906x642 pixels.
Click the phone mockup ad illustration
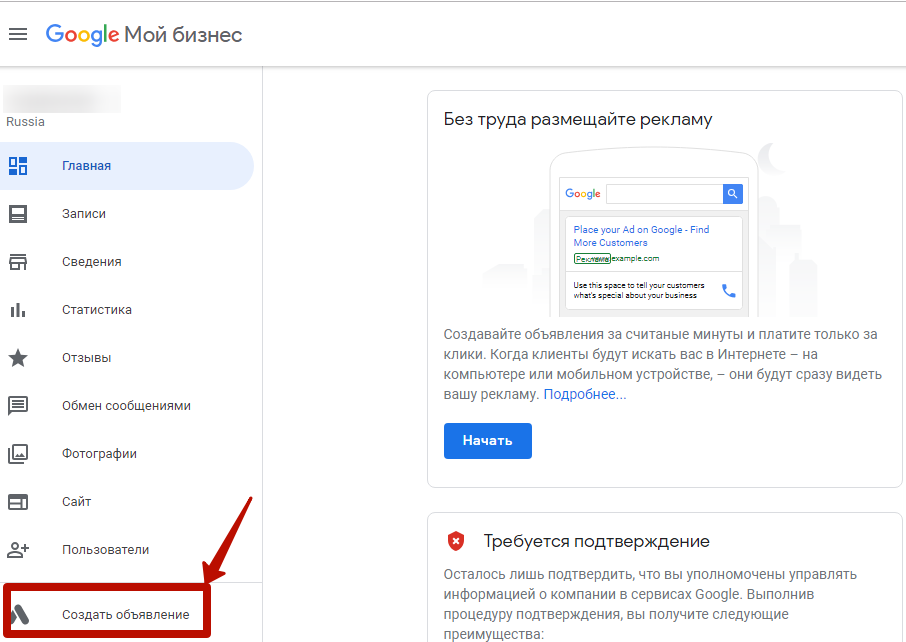[653, 229]
